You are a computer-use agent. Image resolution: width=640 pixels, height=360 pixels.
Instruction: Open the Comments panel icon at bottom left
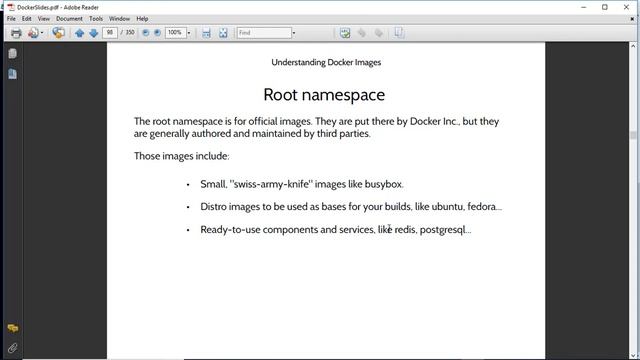tap(13, 328)
